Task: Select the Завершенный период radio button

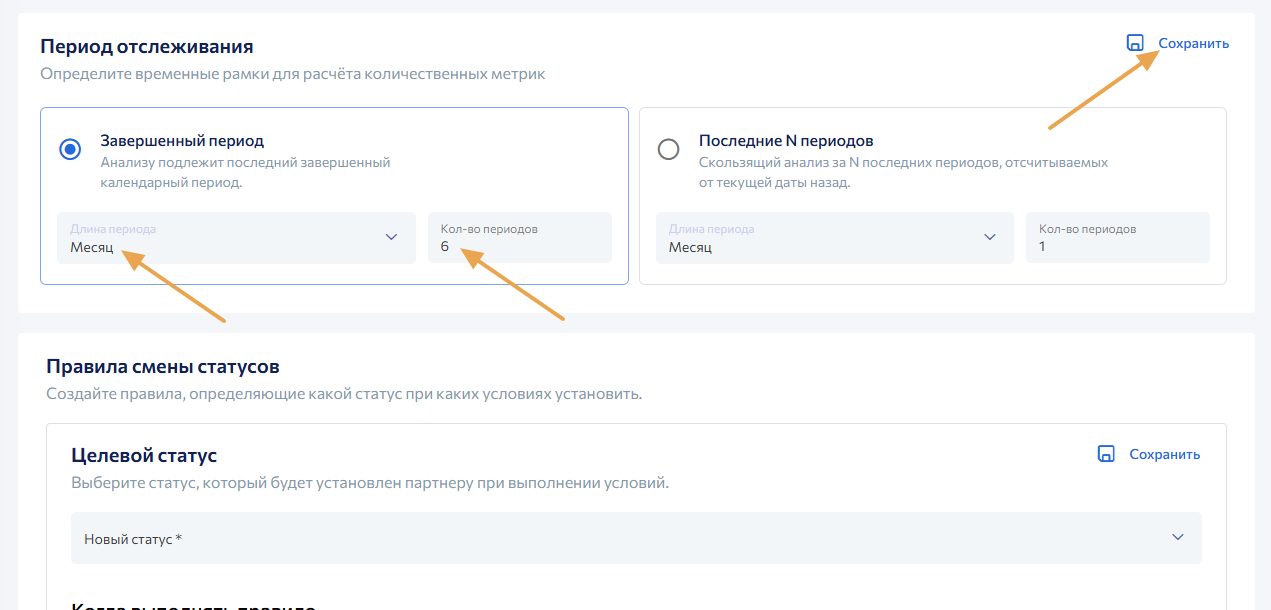Action: pyautogui.click(x=70, y=150)
